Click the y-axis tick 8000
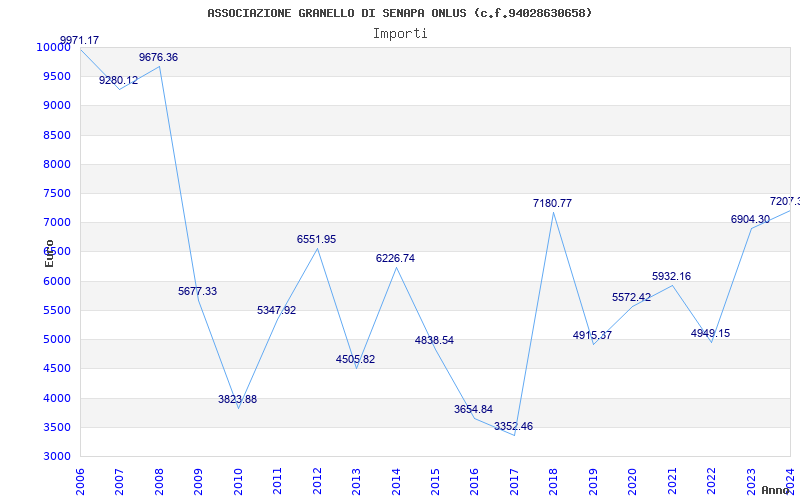 coord(56,164)
